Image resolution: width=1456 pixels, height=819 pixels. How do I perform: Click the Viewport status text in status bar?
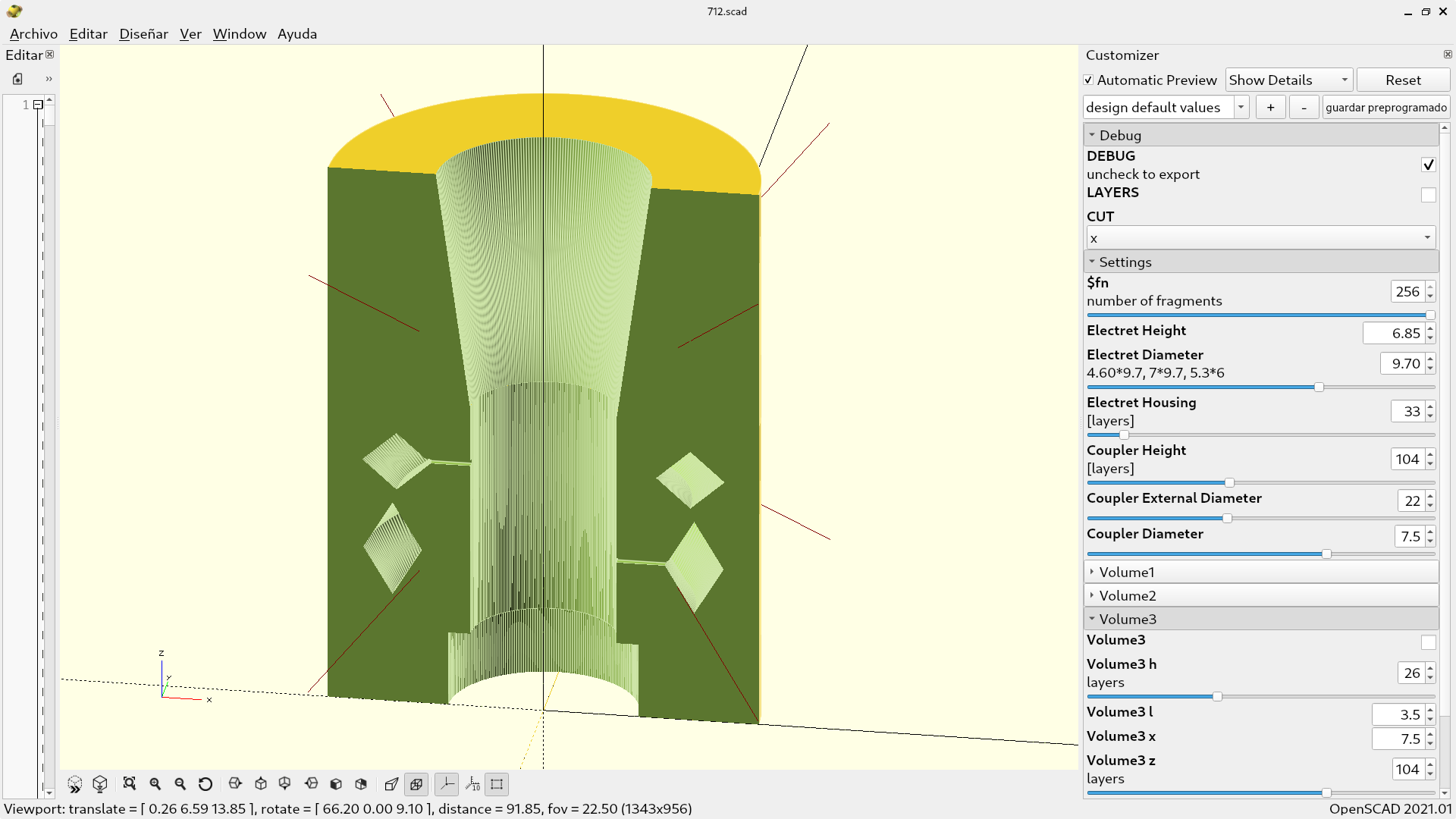point(348,808)
